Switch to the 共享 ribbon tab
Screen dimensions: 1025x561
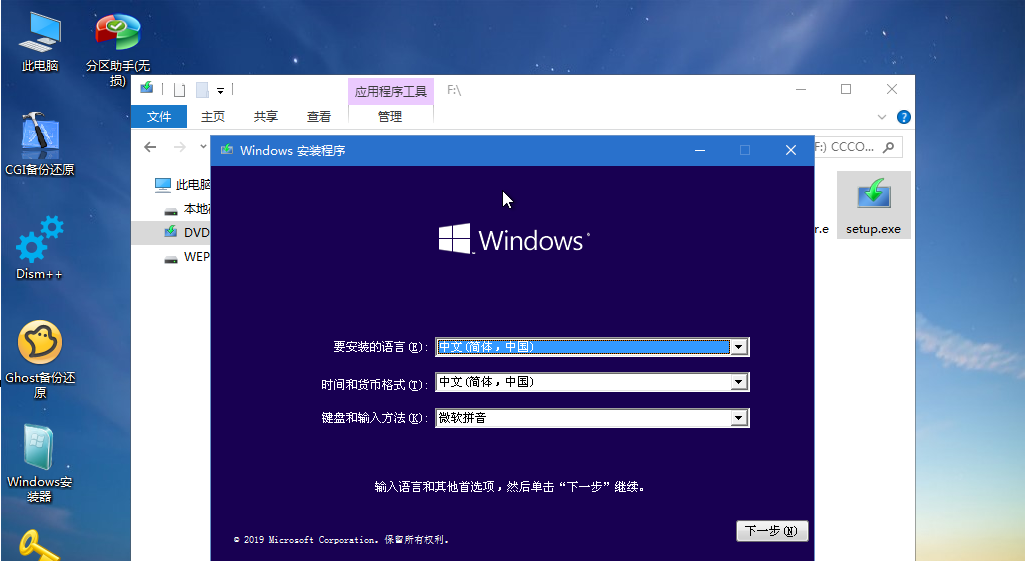tap(266, 116)
